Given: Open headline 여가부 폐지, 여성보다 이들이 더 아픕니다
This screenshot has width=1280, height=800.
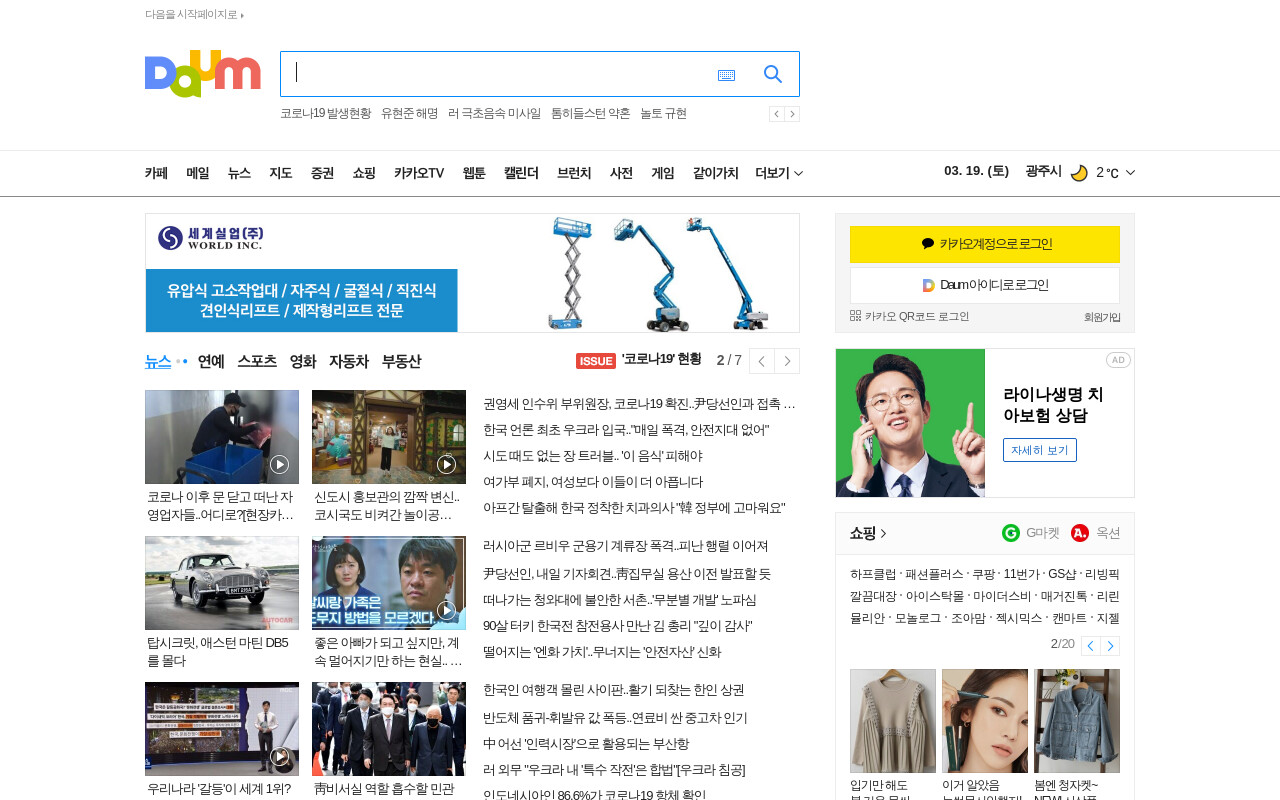Looking at the screenshot, I should [x=593, y=482].
